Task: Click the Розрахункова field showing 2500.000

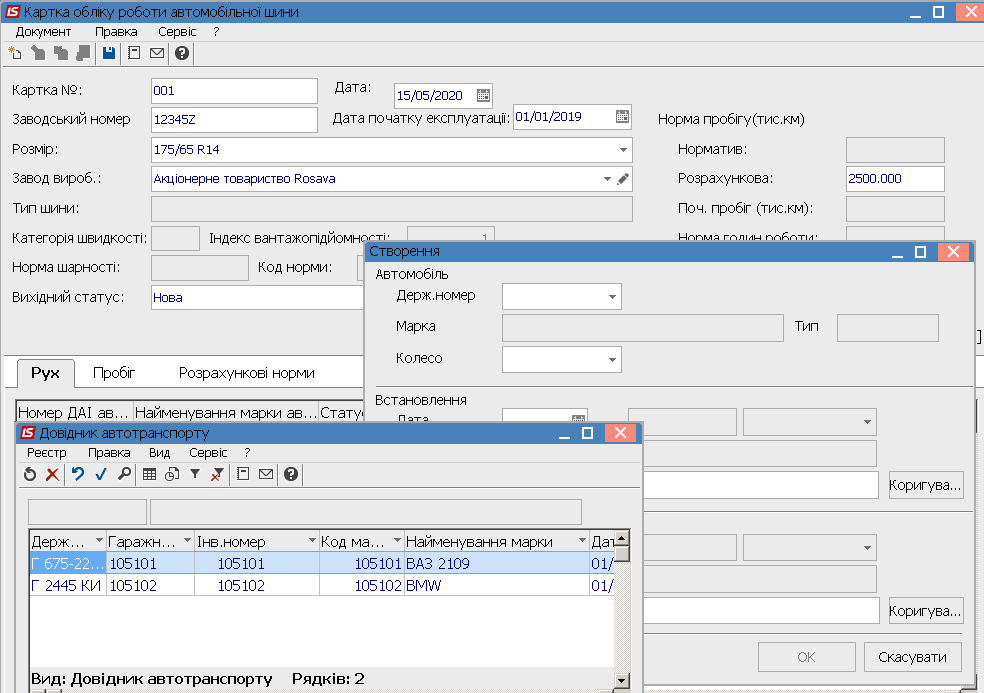Action: (895, 179)
